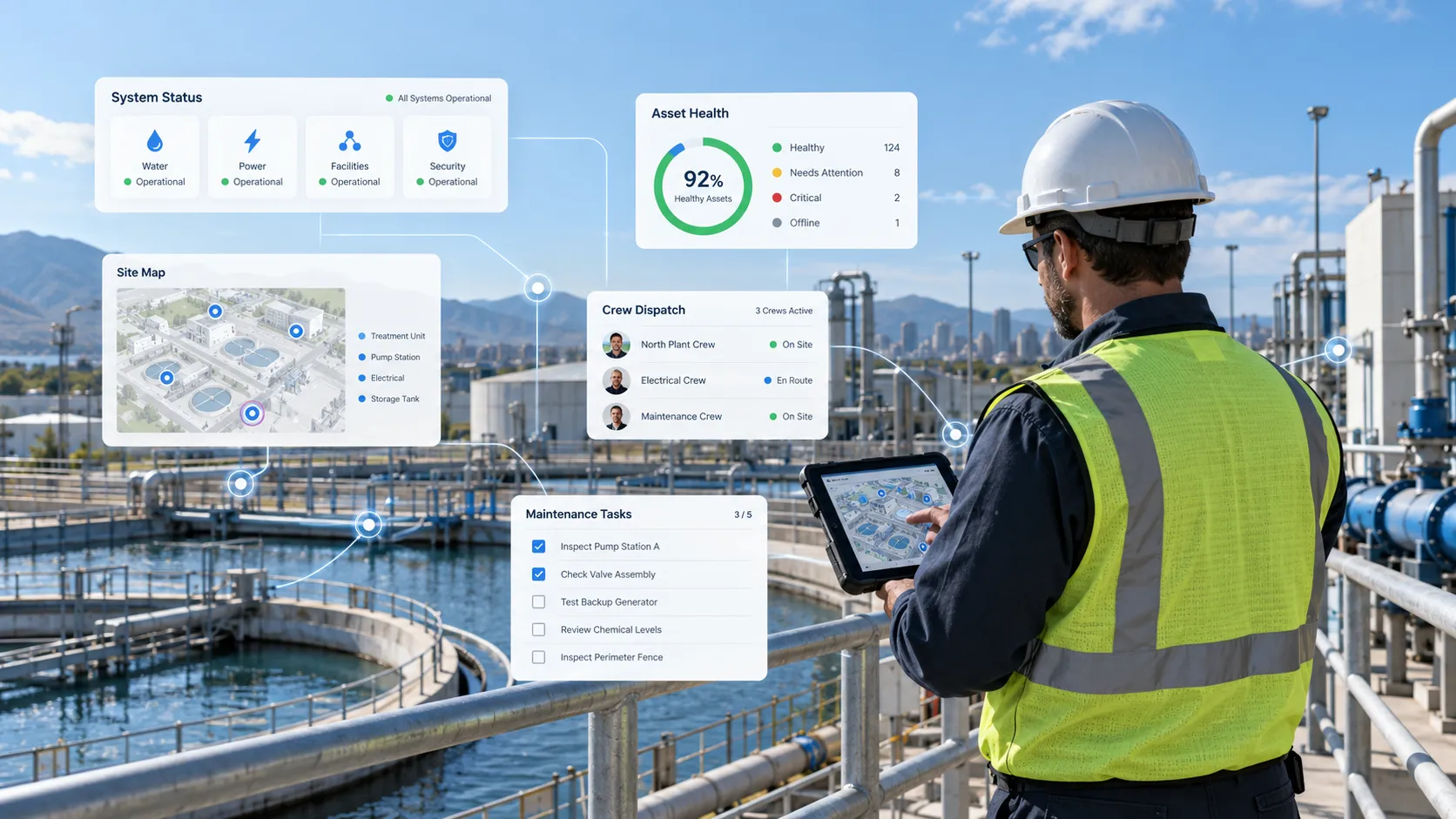
Task: Click the Water droplet icon
Action: 154,140
